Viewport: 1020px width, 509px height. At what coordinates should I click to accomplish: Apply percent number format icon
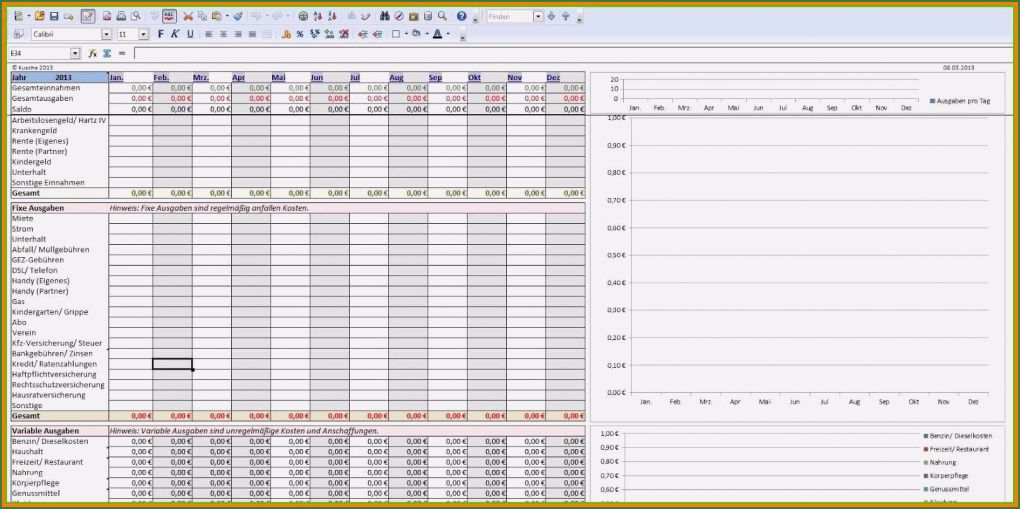[300, 34]
